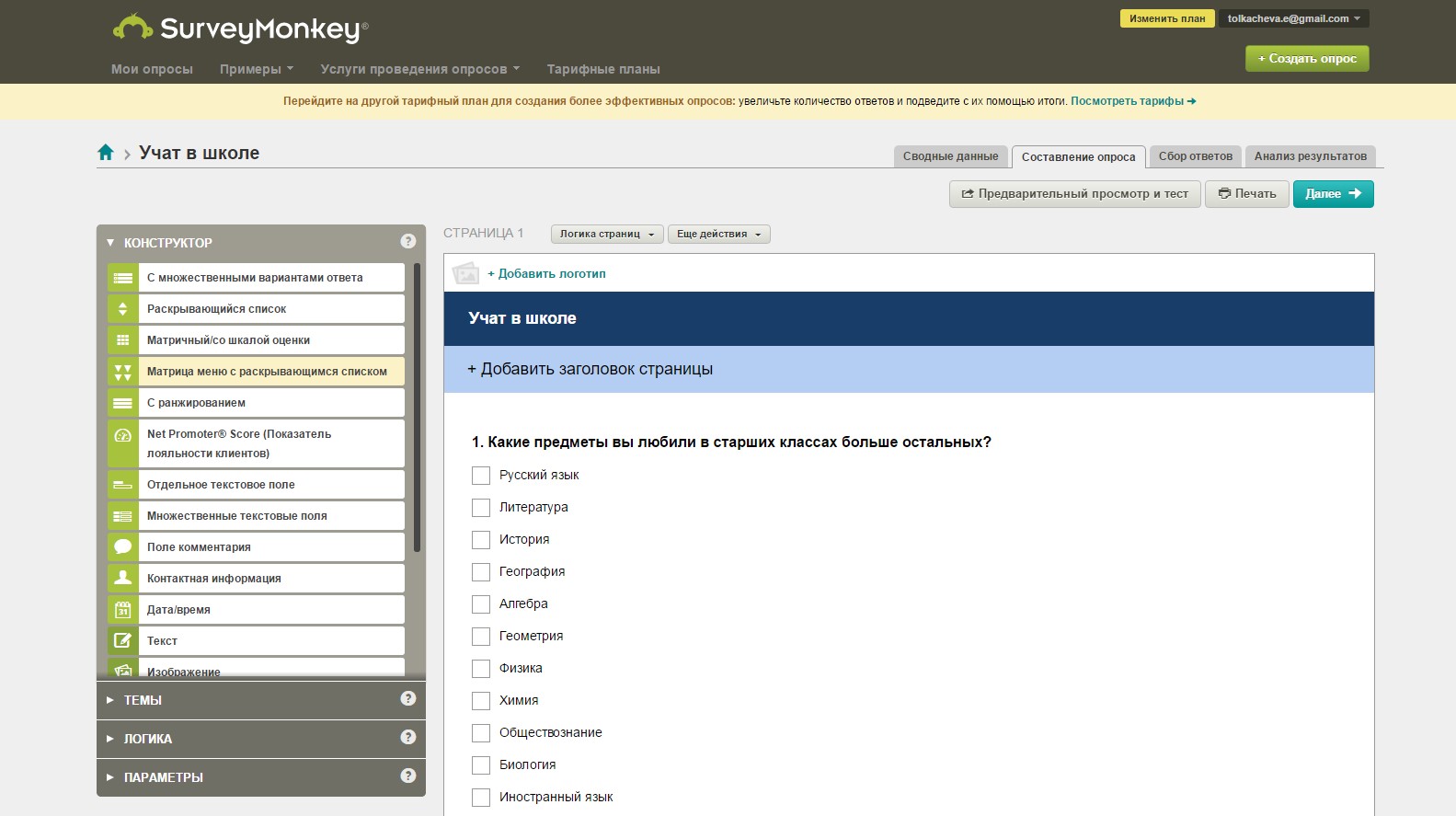This screenshot has width=1456, height=816.
Task: Follow the Посмотреть тарифы link
Action: tap(1133, 101)
